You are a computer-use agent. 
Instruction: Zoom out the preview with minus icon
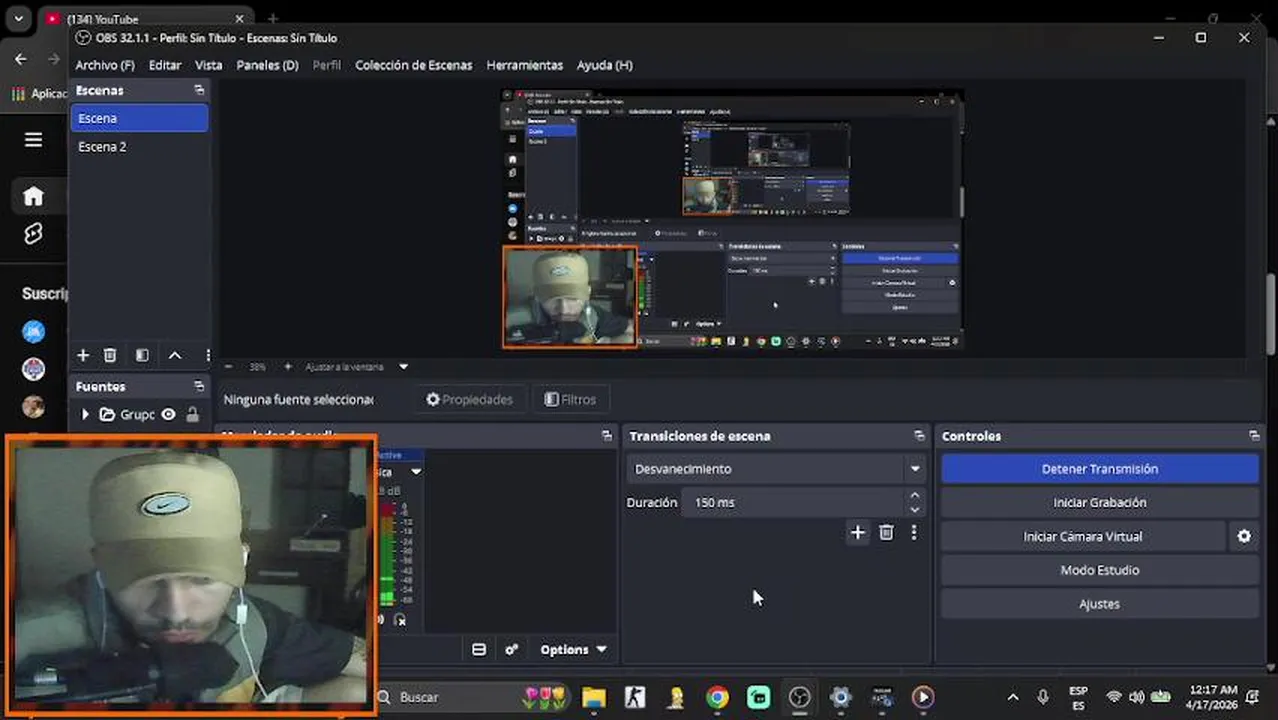tap(228, 367)
